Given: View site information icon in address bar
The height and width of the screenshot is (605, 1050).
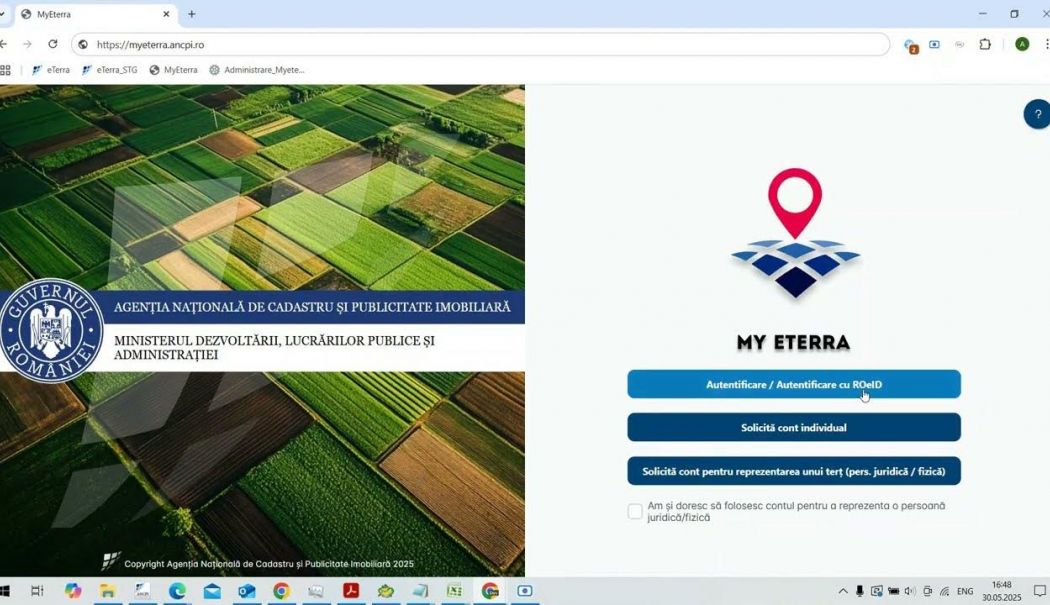Looking at the screenshot, I should coord(83,44).
